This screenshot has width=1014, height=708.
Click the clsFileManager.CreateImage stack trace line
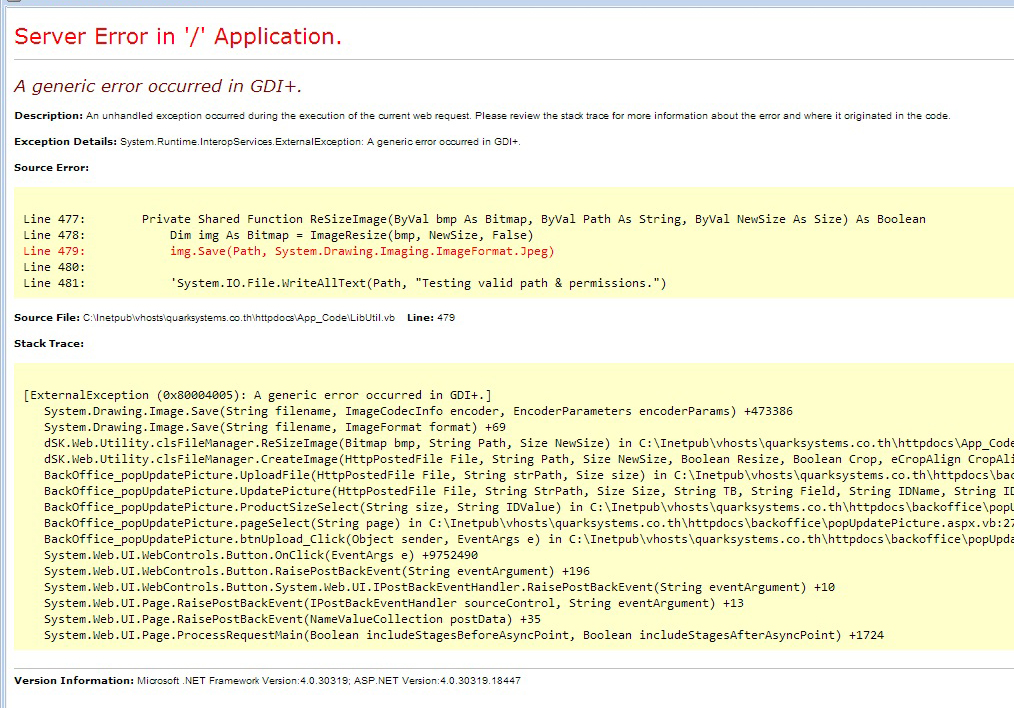(x=520, y=459)
